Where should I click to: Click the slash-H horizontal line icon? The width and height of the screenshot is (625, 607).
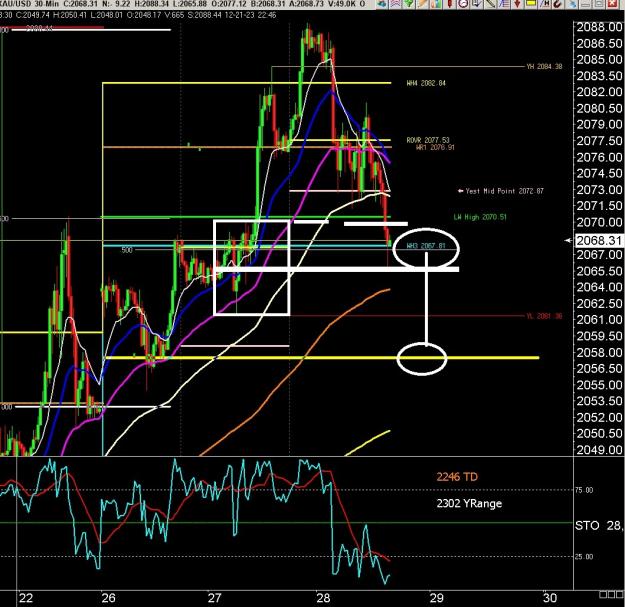click(x=544, y=4)
